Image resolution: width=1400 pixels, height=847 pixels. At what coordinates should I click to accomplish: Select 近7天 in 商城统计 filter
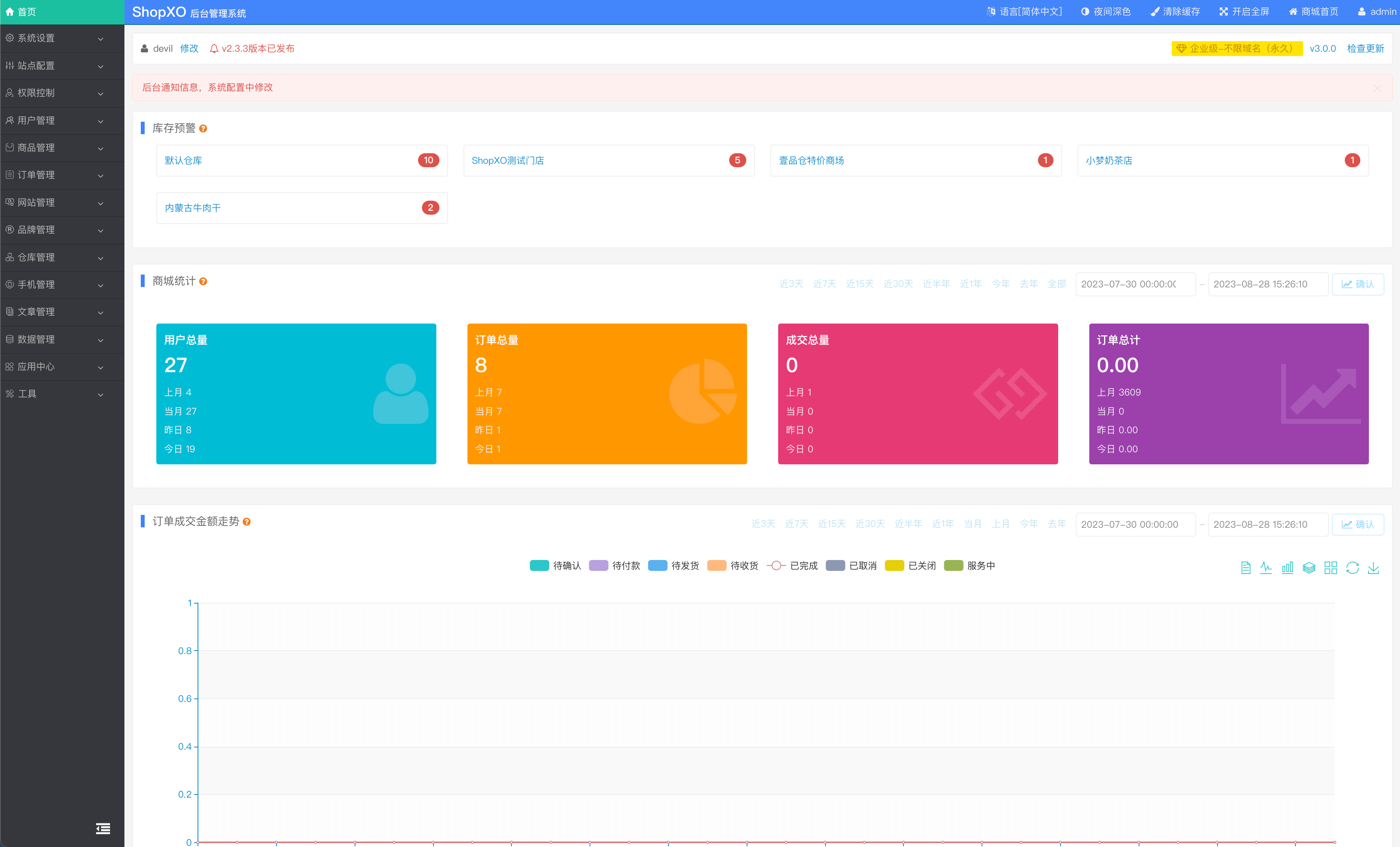(x=824, y=283)
